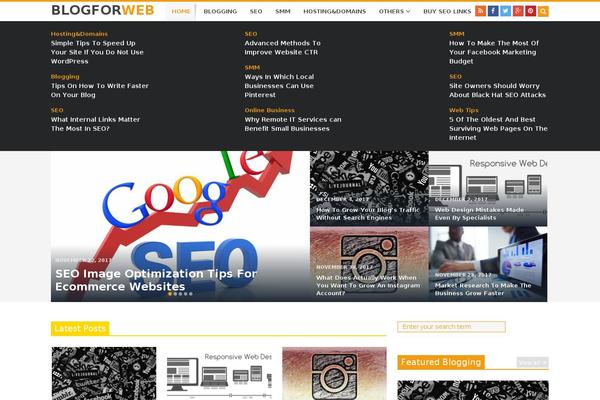Image resolution: width=600 pixels, height=400 pixels.
Task: Open the BLOGGING menu item
Action: (x=220, y=11)
